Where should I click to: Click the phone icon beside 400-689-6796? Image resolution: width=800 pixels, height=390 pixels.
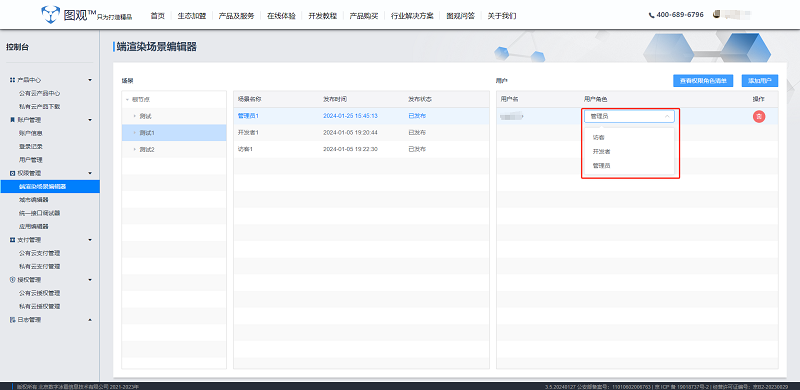[652, 15]
